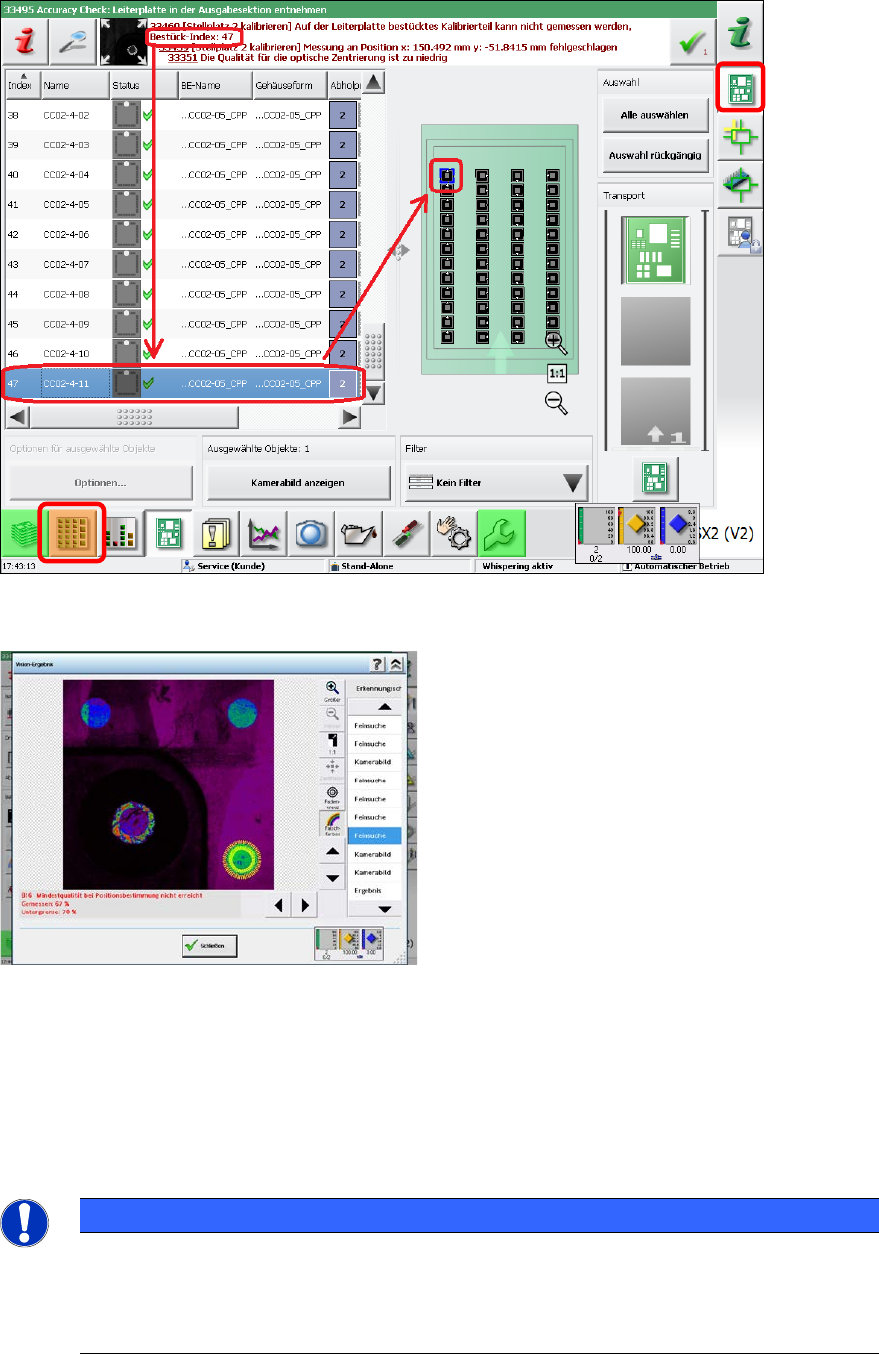
Task: Open the line graph statistics tab
Action: click(263, 532)
